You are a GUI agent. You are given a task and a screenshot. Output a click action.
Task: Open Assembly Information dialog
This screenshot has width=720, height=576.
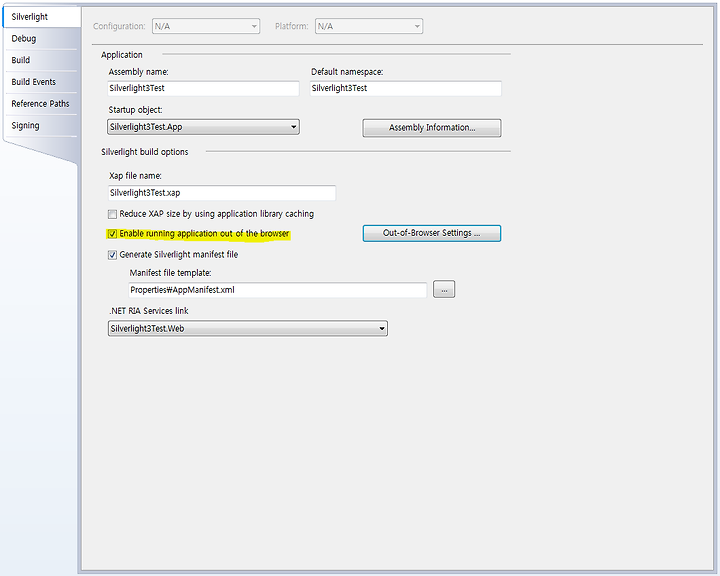pyautogui.click(x=432, y=128)
